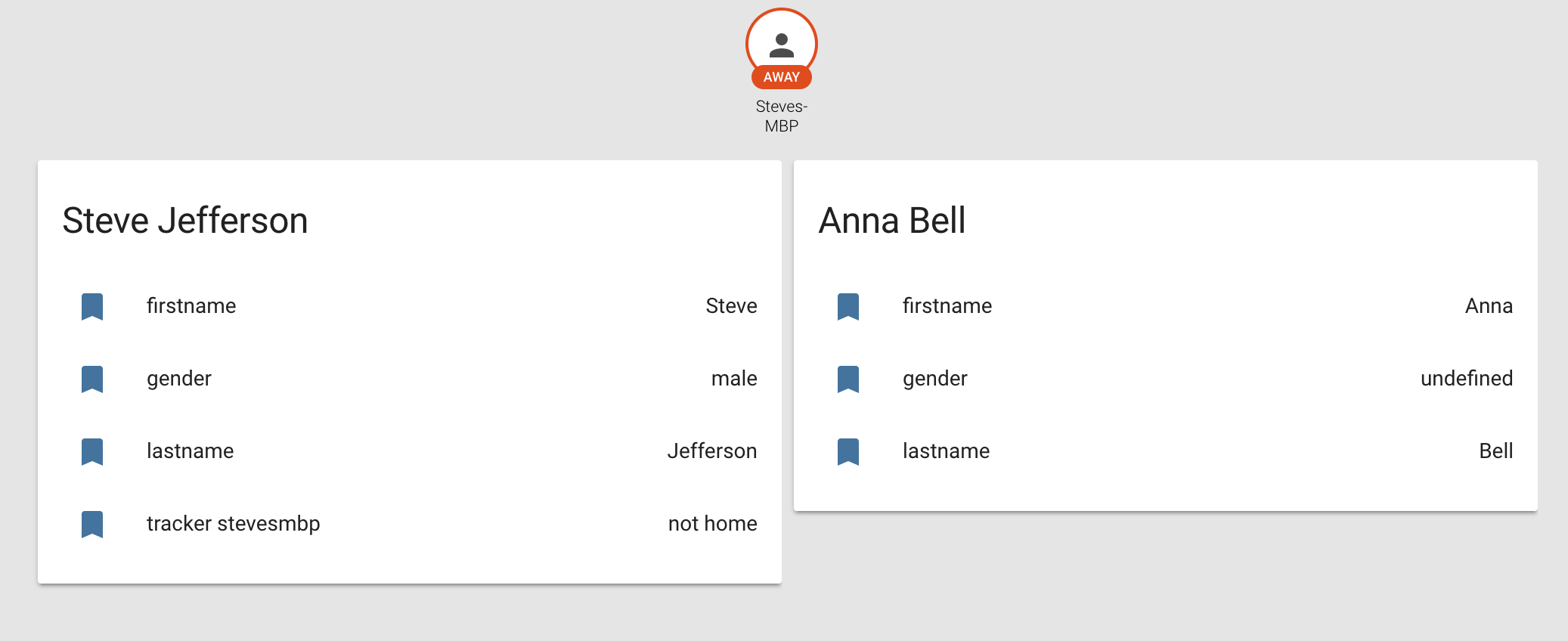Click bookmark icon beside tracker stevesmbp

pos(92,524)
